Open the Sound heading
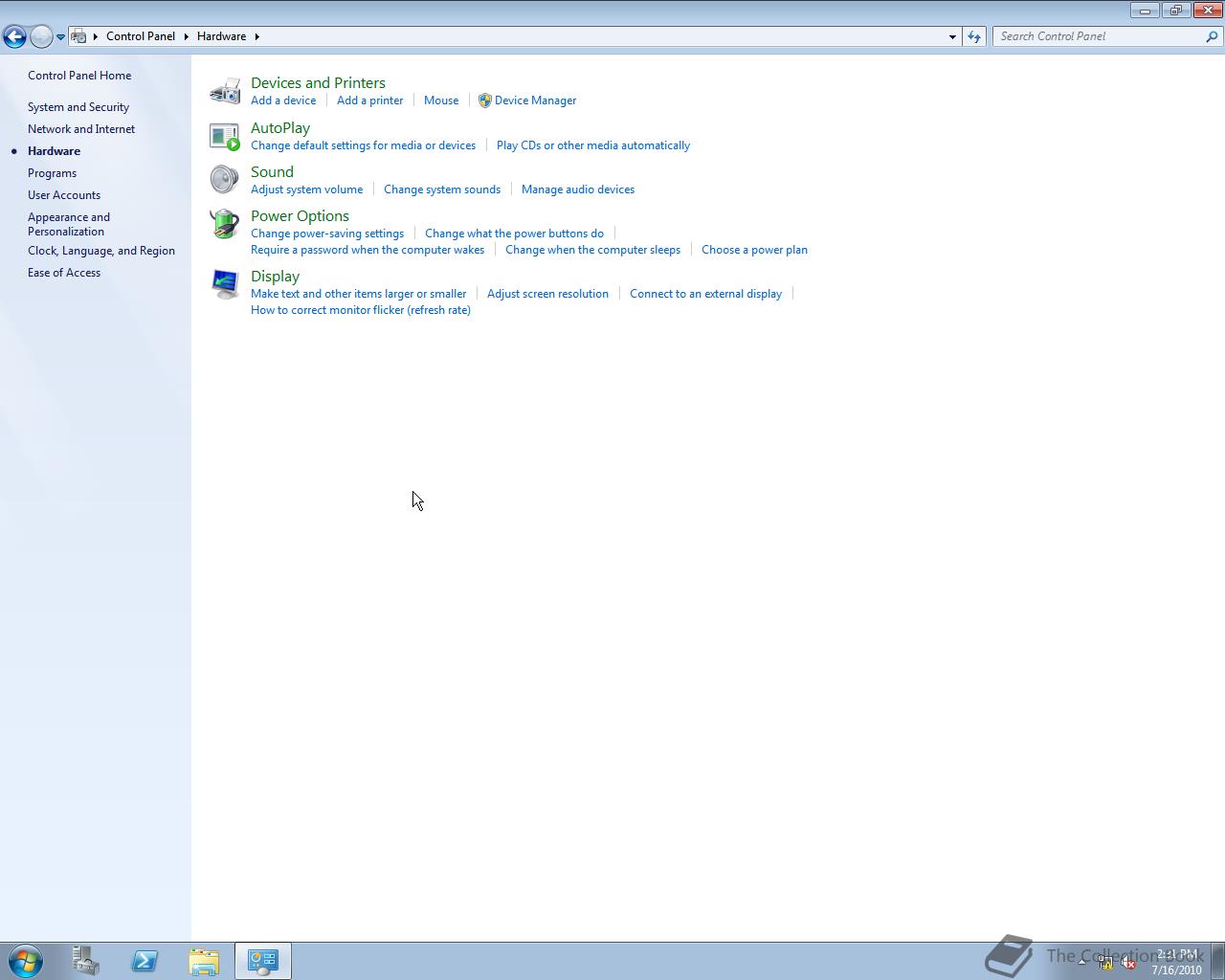1225x980 pixels. (272, 172)
